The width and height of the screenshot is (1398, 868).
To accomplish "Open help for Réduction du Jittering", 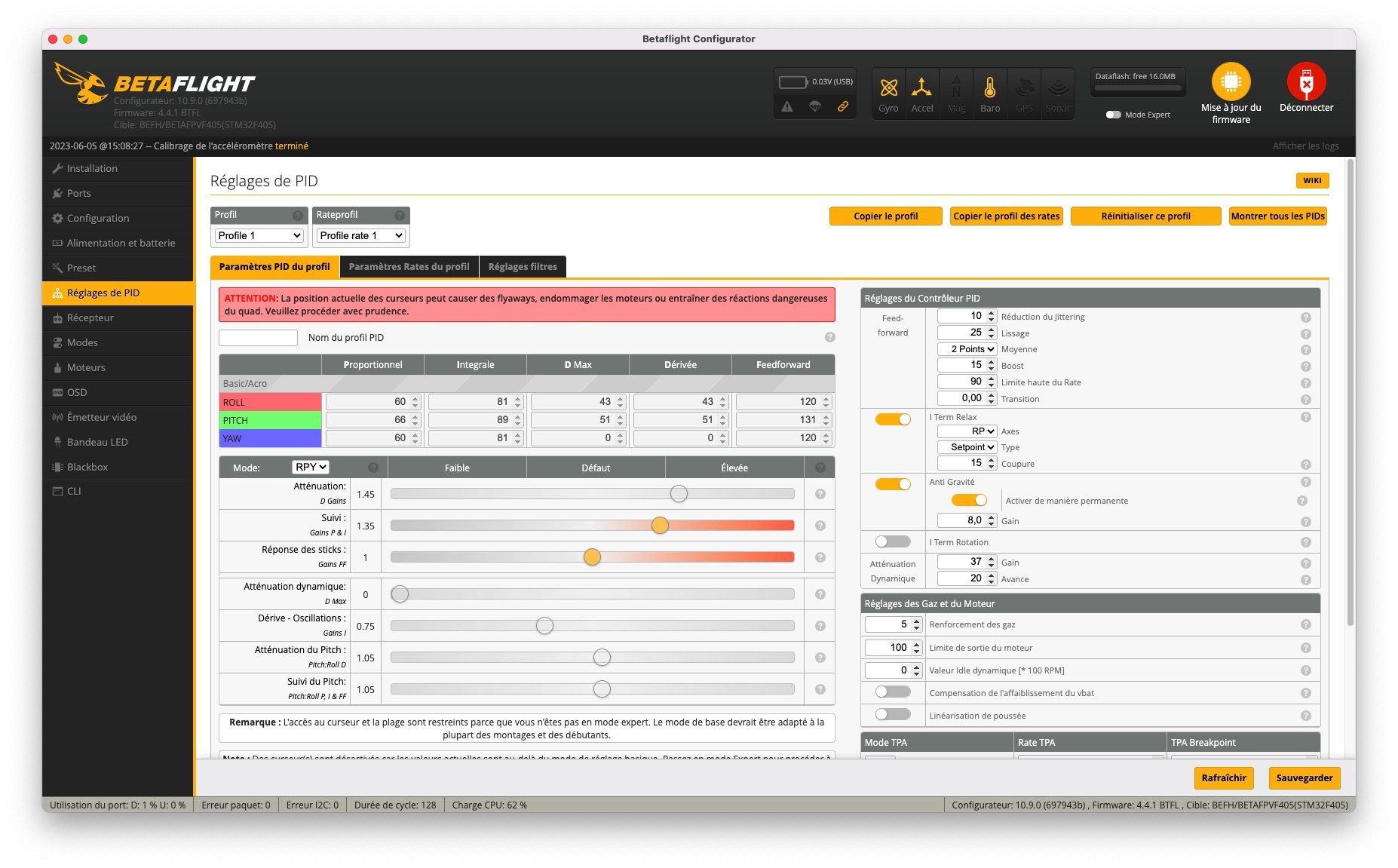I will [1305, 317].
